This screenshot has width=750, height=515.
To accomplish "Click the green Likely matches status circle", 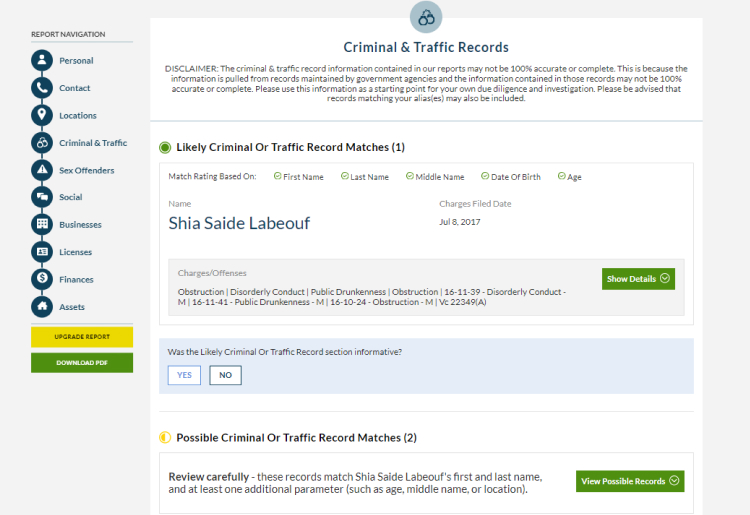I will point(165,147).
